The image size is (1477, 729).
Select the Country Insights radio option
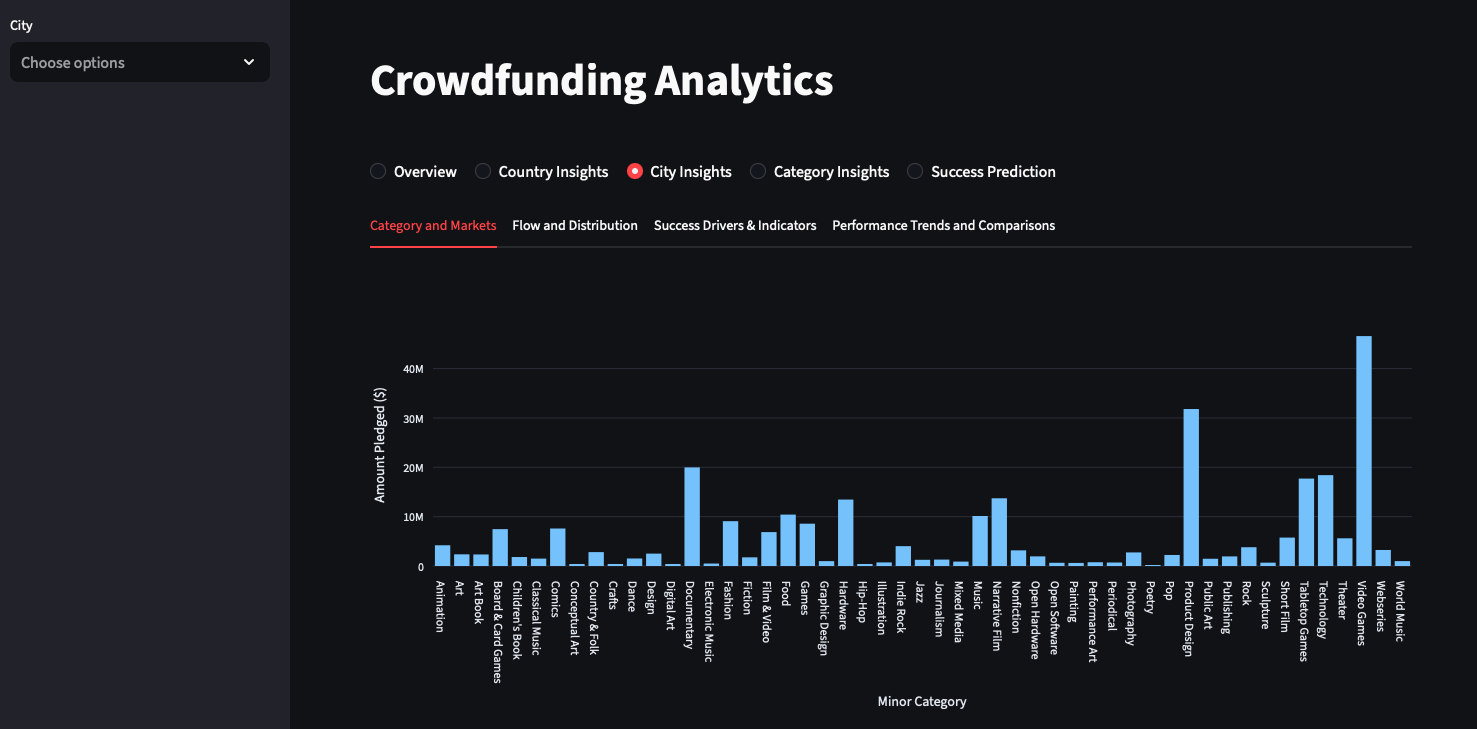482,171
